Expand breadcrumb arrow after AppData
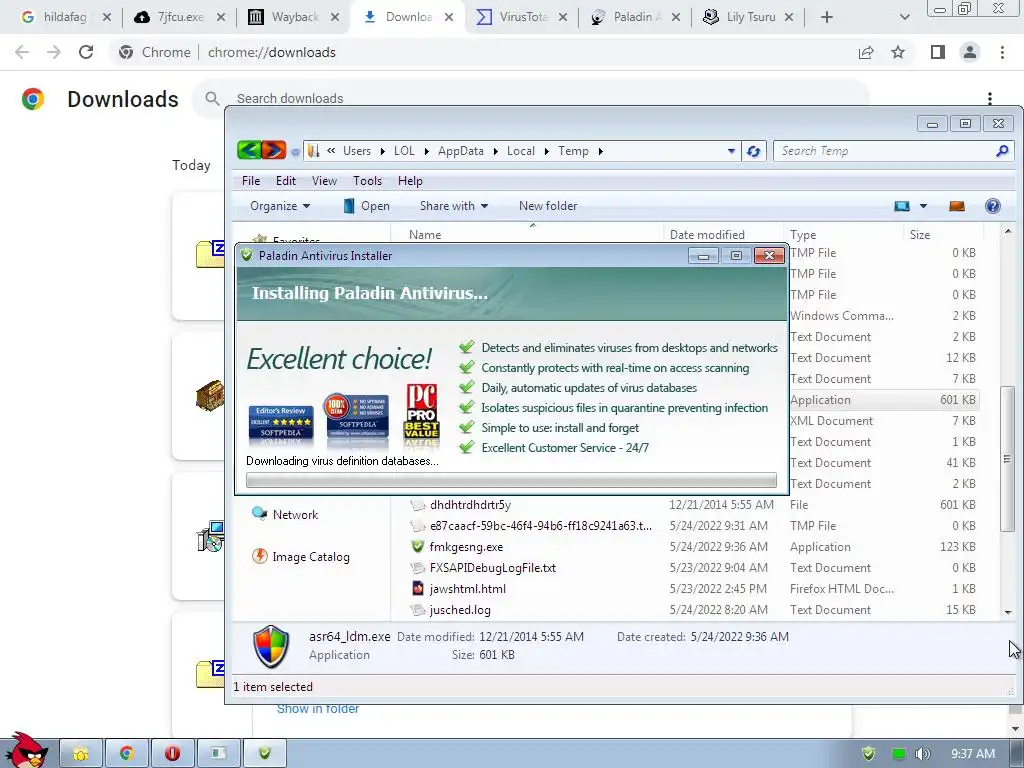Viewport: 1024px width, 768px height. 496,152
